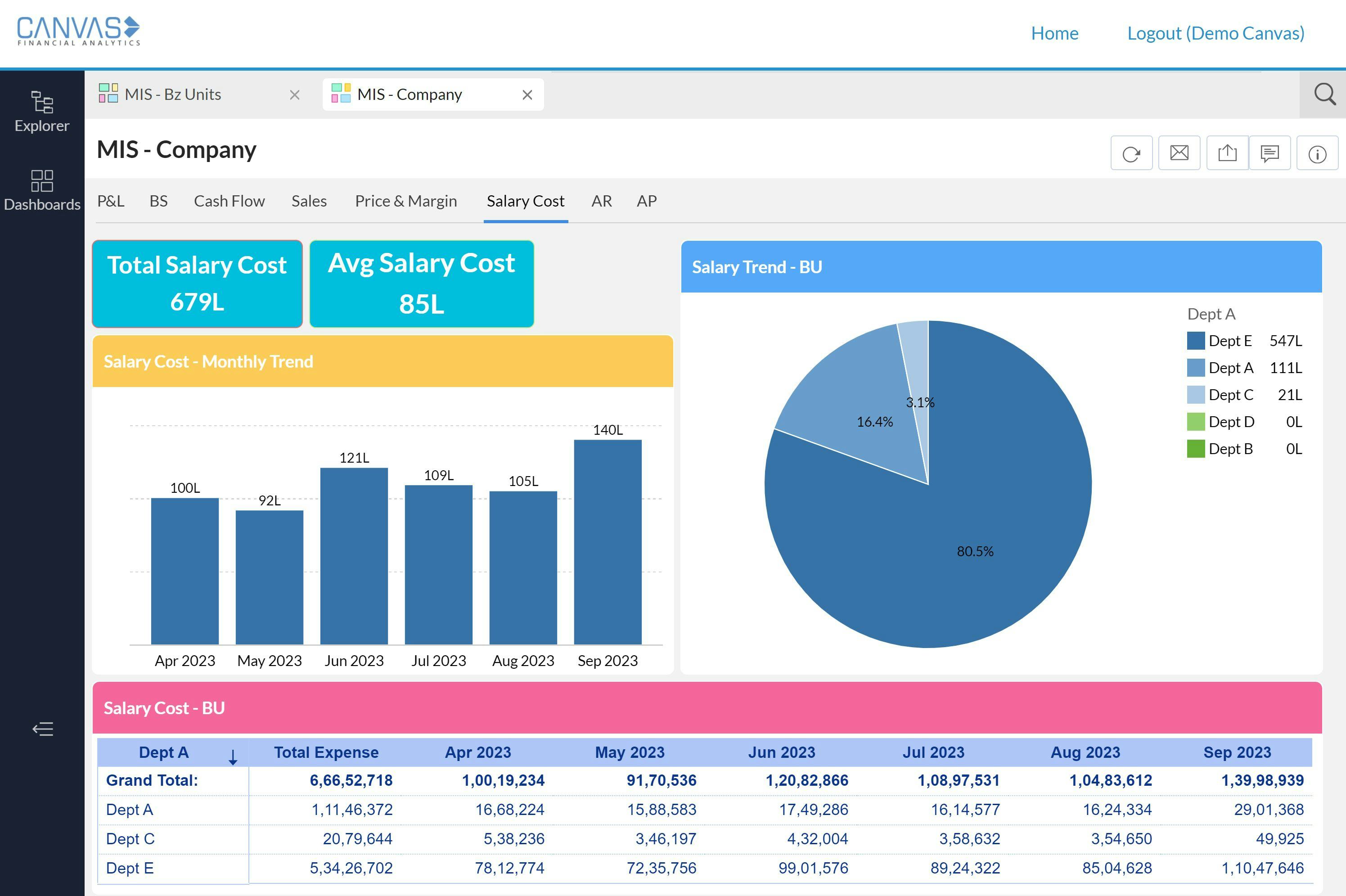Sort table by Dept A arrow

pos(233,757)
